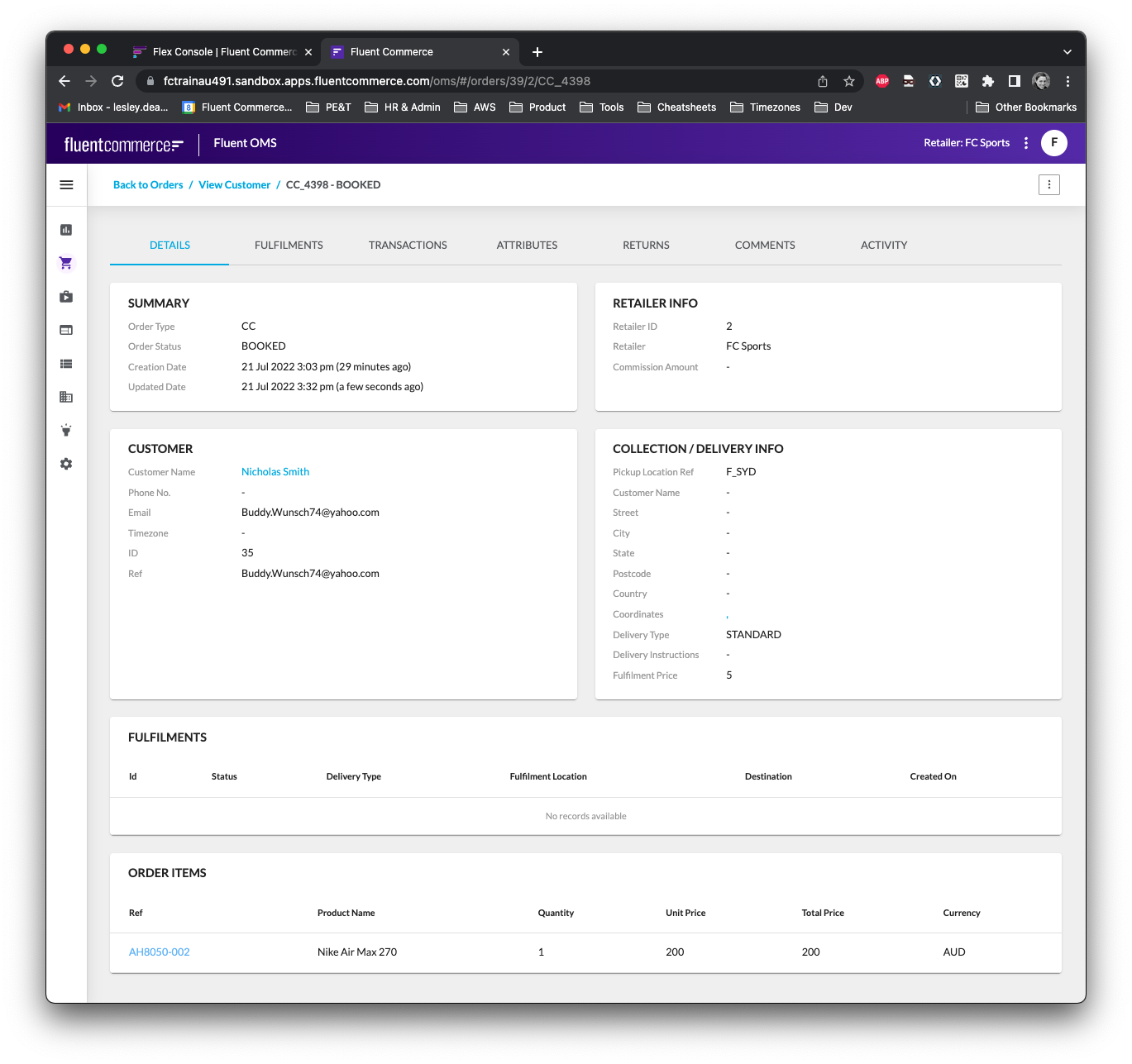This screenshot has width=1132, height=1064.
Task: Open the retailer options kebab menu
Action: click(1026, 143)
